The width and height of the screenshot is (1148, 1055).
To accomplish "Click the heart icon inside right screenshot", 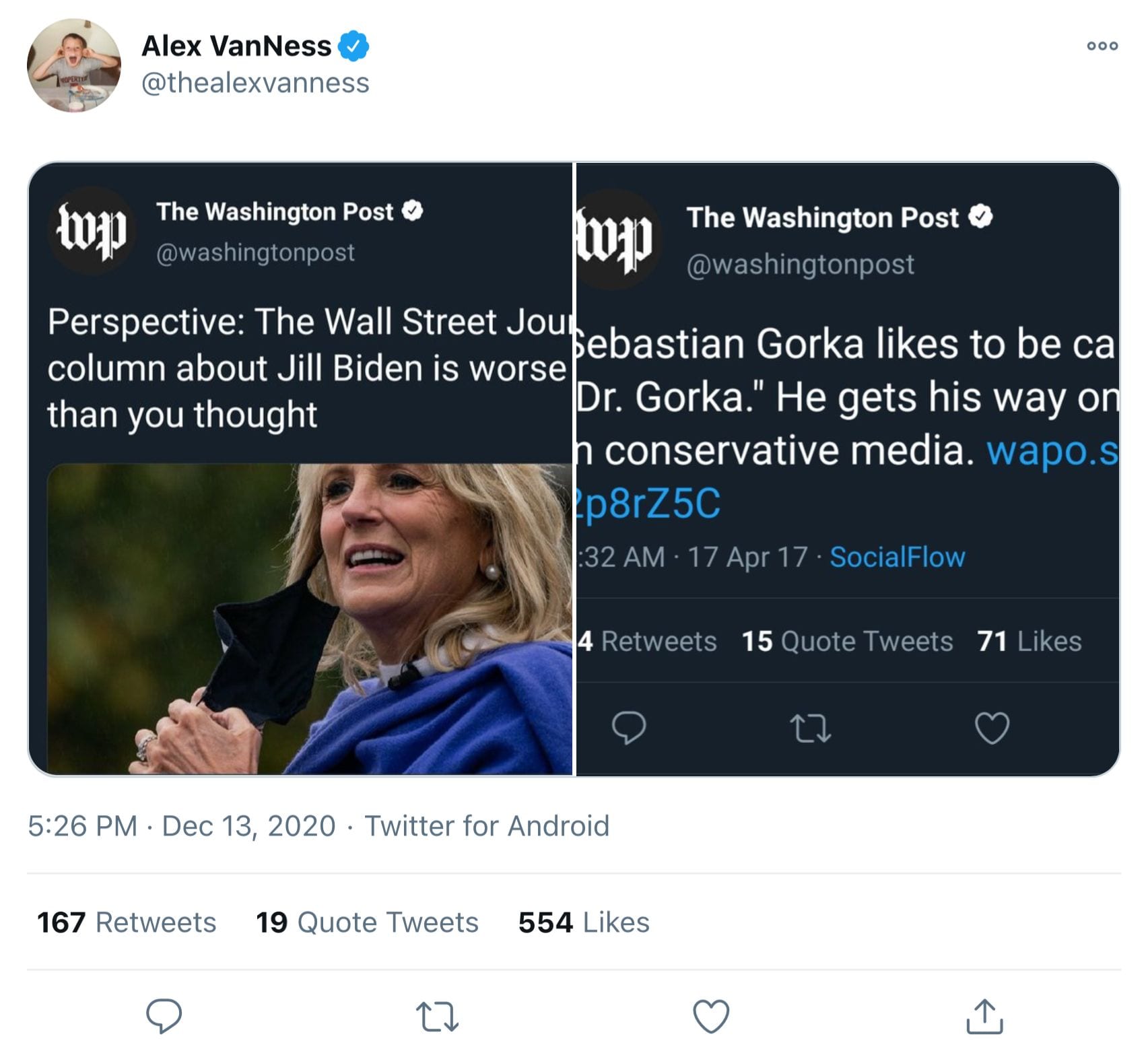I will click(x=992, y=728).
